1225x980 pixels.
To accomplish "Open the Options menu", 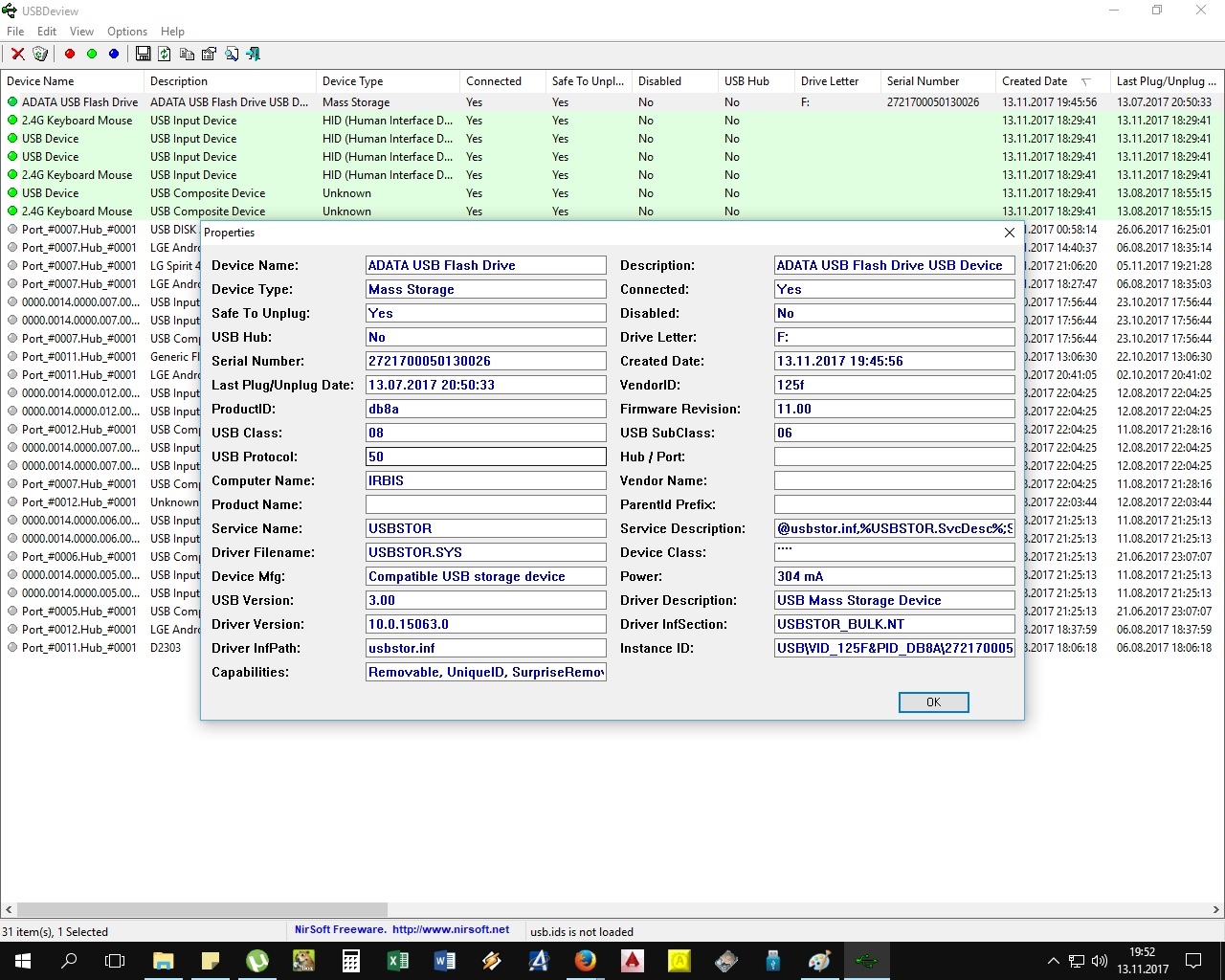I will tap(127, 32).
